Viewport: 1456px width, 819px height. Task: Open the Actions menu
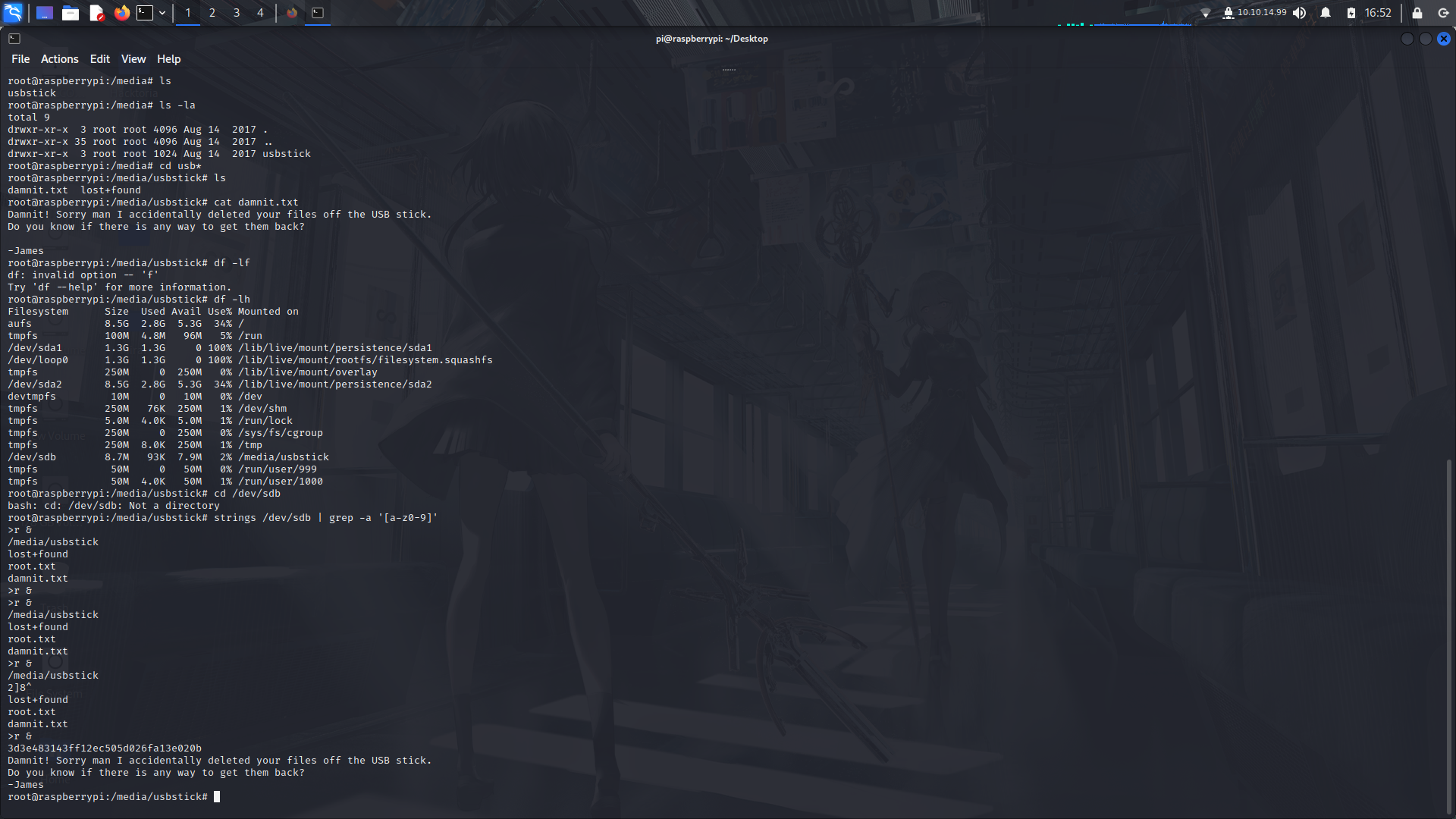tap(59, 58)
